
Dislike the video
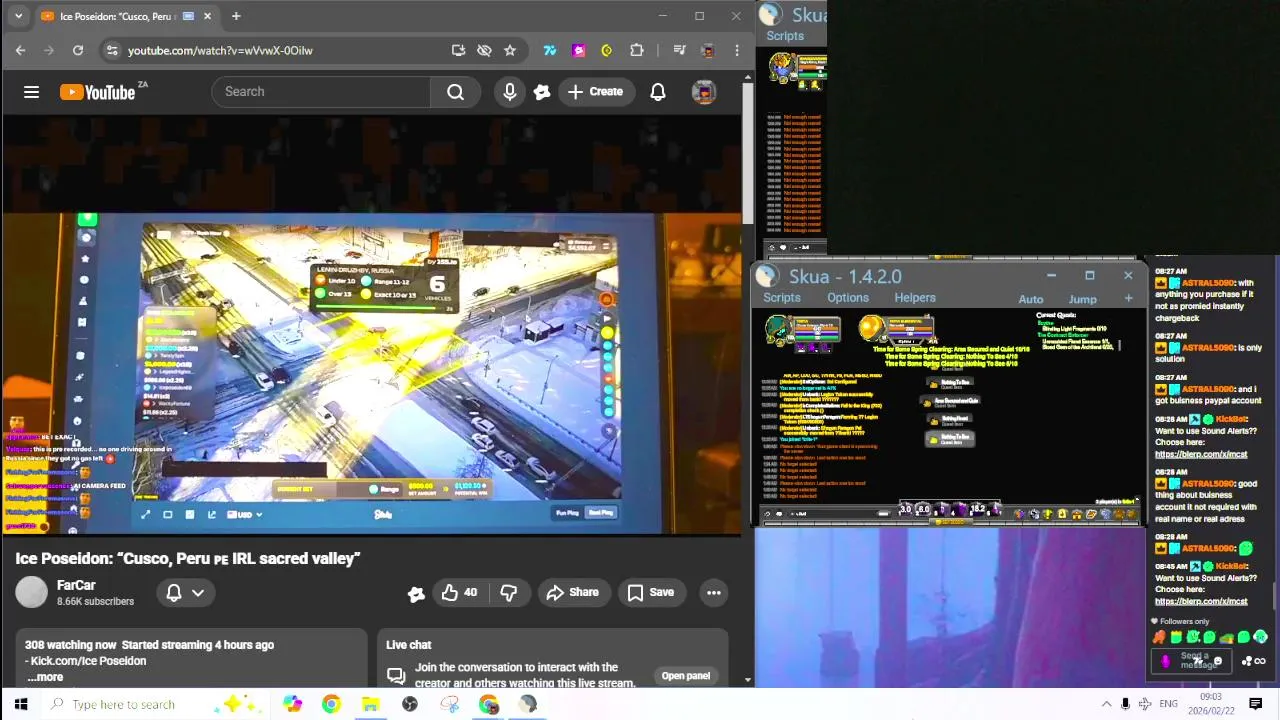click(509, 592)
